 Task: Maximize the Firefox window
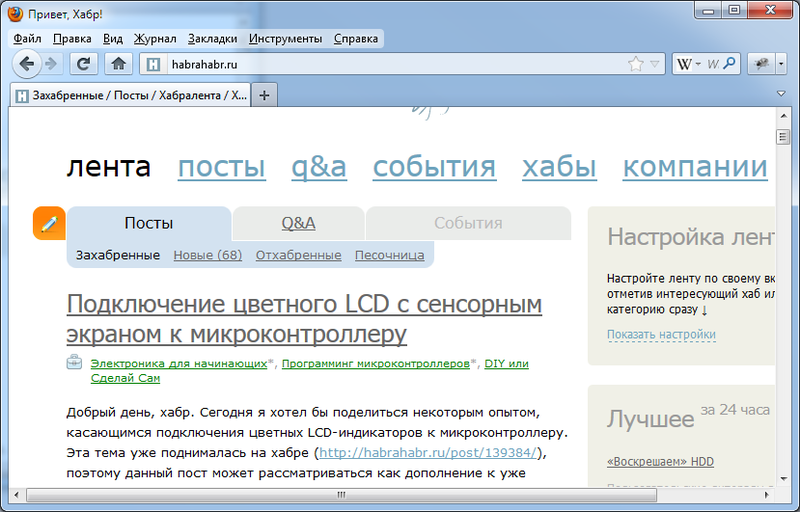click(734, 10)
